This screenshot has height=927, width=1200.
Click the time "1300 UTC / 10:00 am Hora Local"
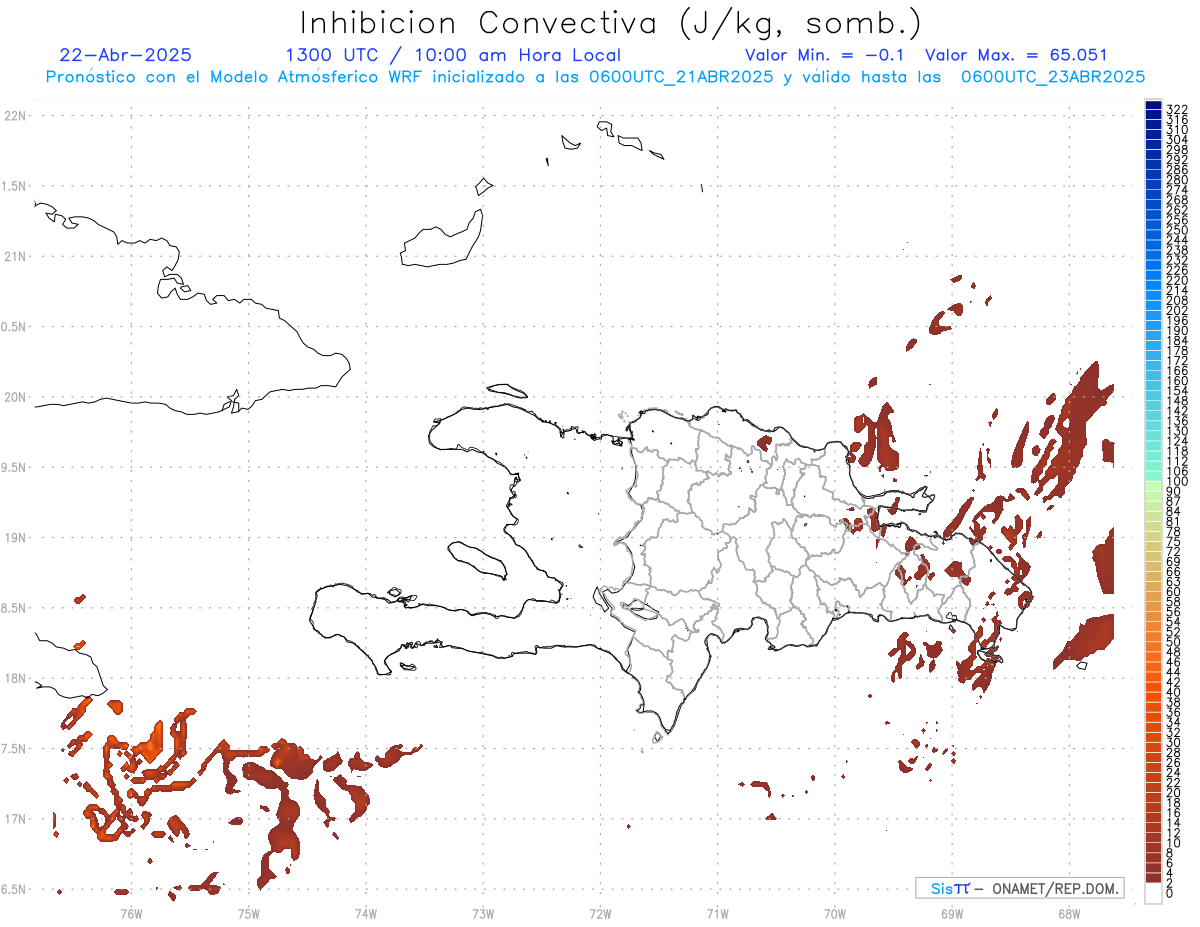tap(453, 55)
